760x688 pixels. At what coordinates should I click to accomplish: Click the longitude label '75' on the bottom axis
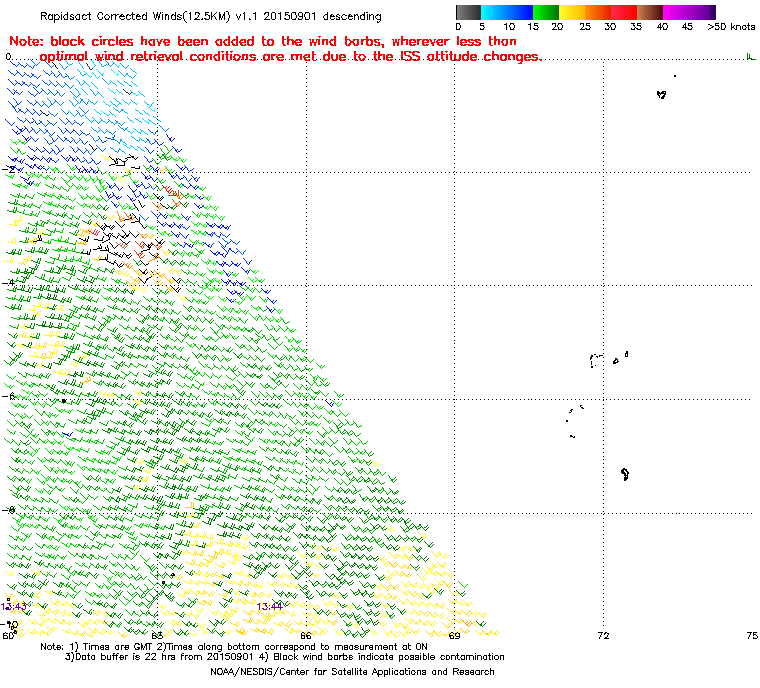pyautogui.click(x=752, y=635)
